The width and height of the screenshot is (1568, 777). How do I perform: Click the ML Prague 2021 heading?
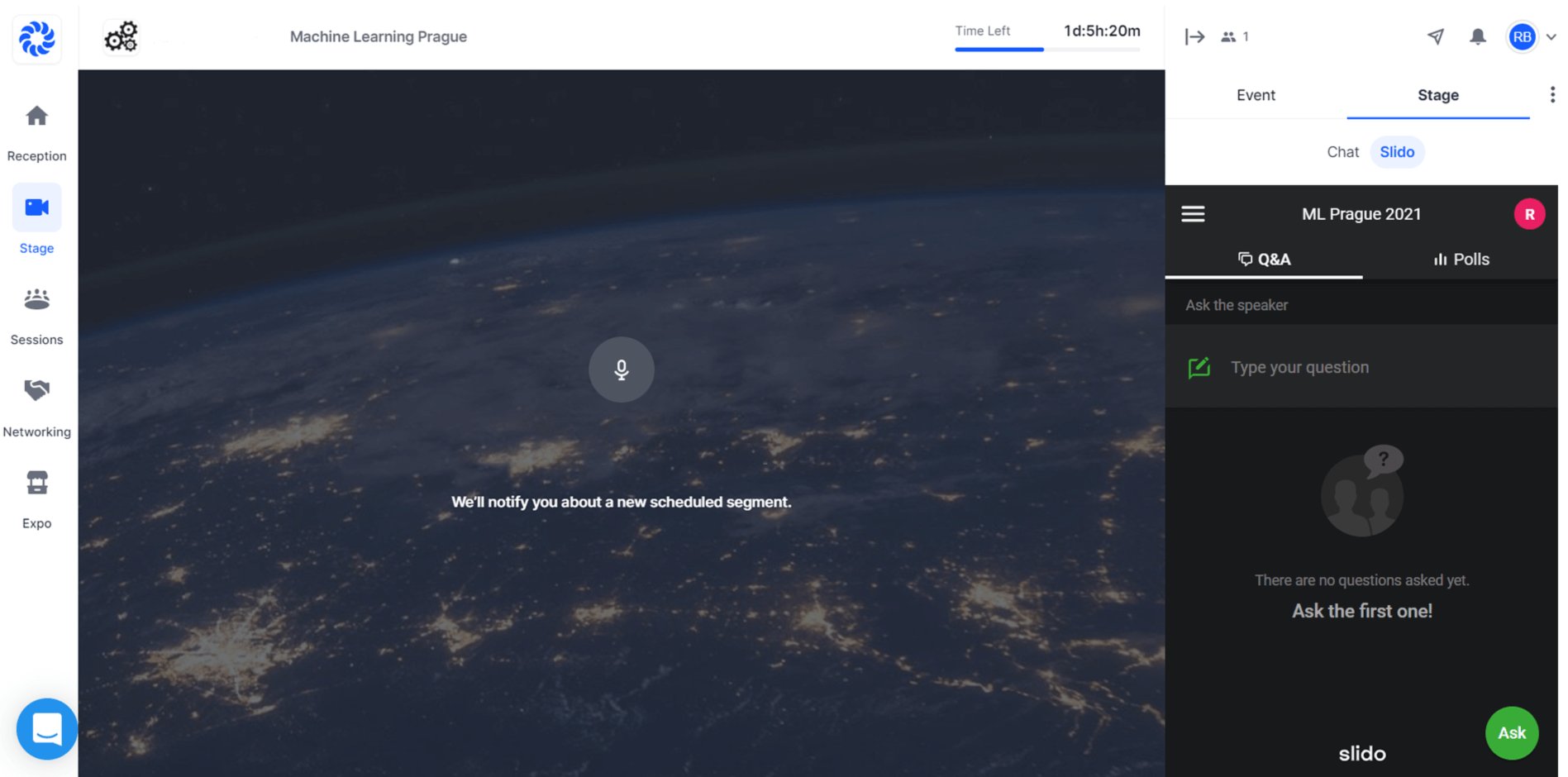pyautogui.click(x=1361, y=214)
